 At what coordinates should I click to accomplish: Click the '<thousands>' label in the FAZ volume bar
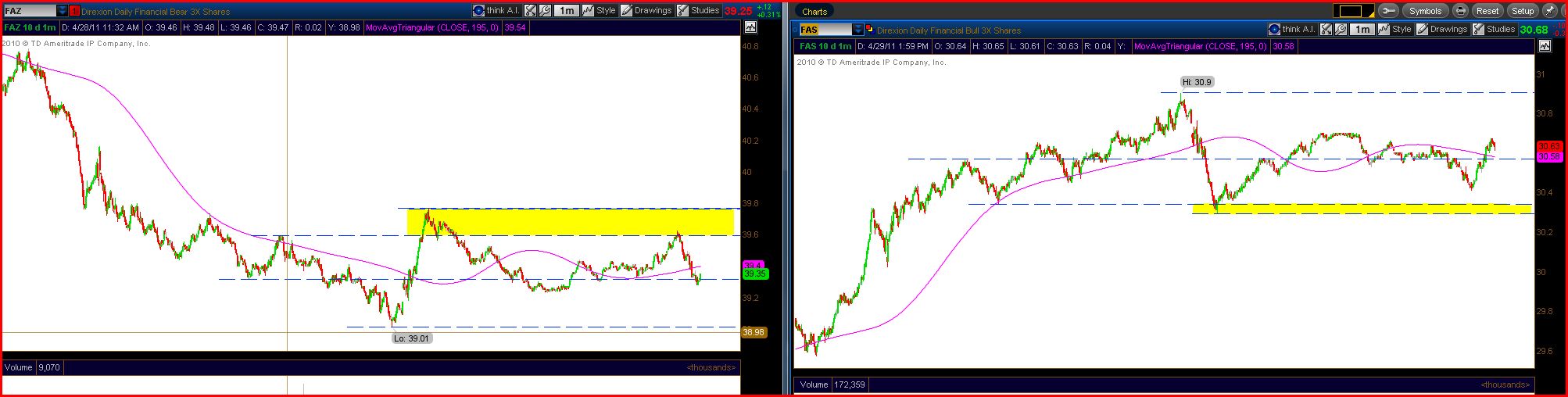[x=711, y=367]
